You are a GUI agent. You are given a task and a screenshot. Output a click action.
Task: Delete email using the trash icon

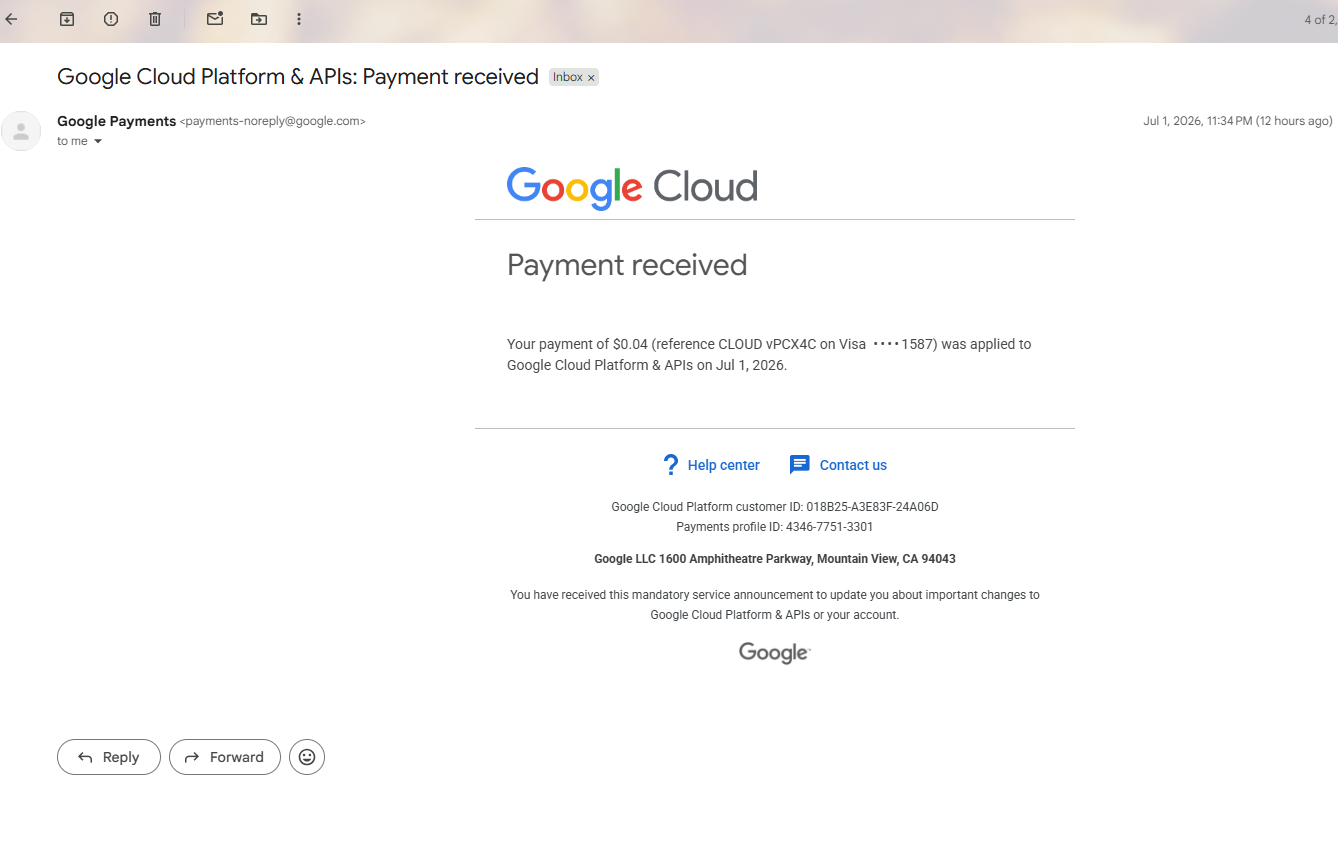pyautogui.click(x=155, y=19)
